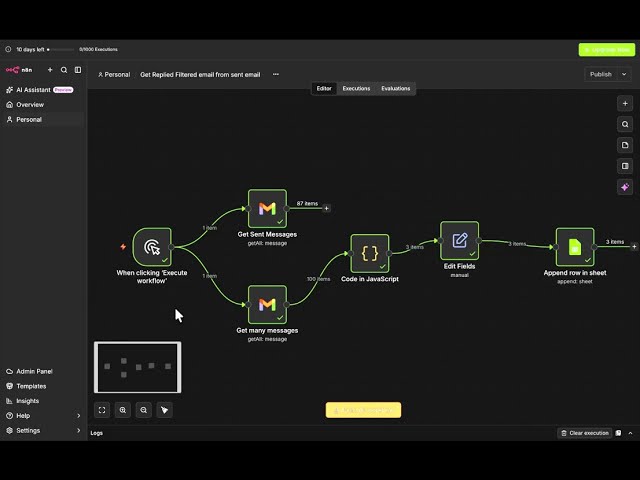Switch to the Executions tab
The height and width of the screenshot is (480, 640).
356,88
